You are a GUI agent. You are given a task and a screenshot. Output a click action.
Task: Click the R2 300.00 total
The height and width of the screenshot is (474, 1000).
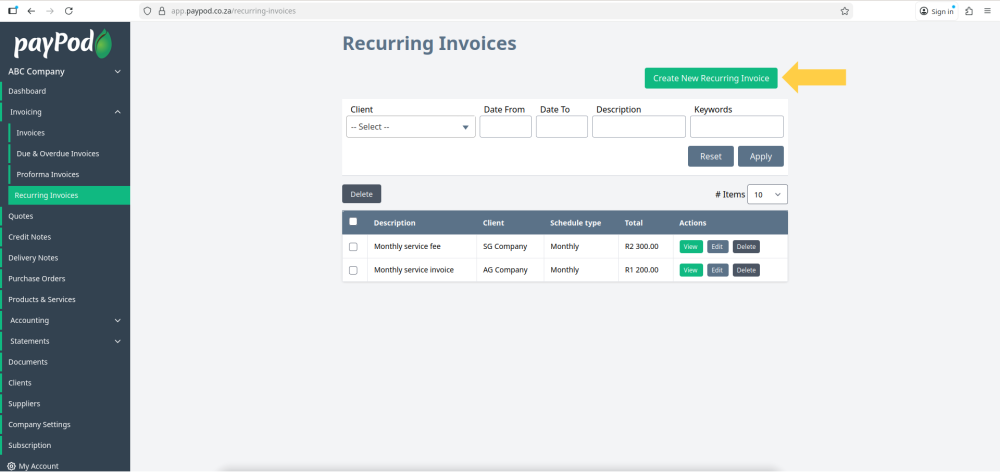tap(642, 246)
